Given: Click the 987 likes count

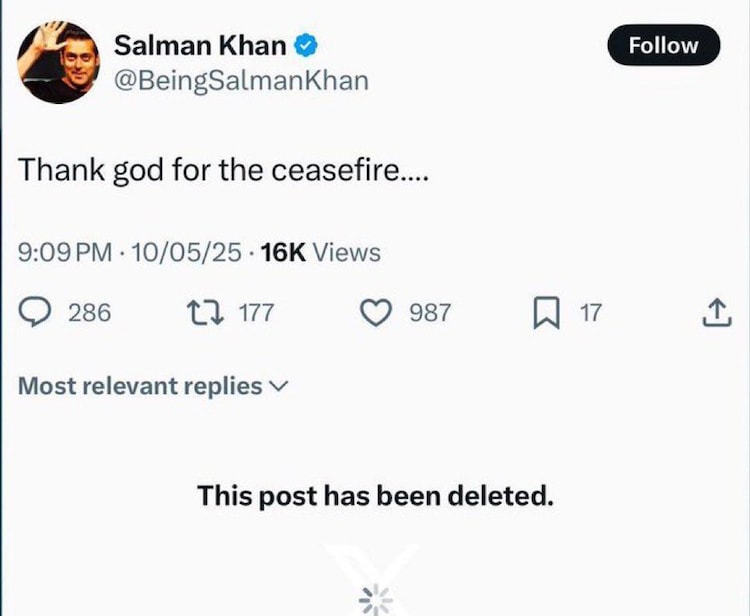Looking at the screenshot, I should tap(430, 313).
